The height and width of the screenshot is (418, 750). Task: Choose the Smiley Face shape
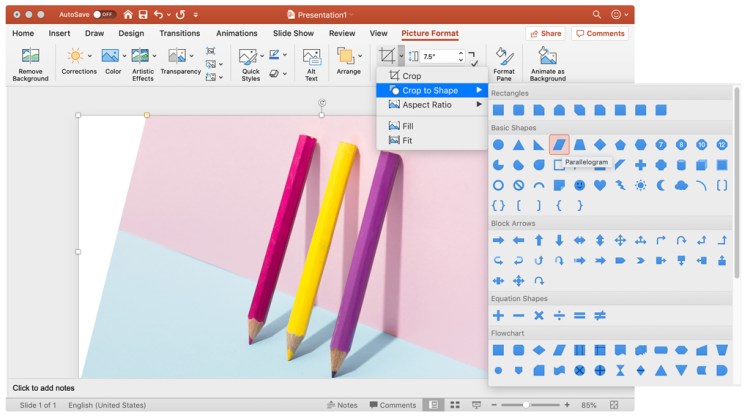pyautogui.click(x=580, y=185)
